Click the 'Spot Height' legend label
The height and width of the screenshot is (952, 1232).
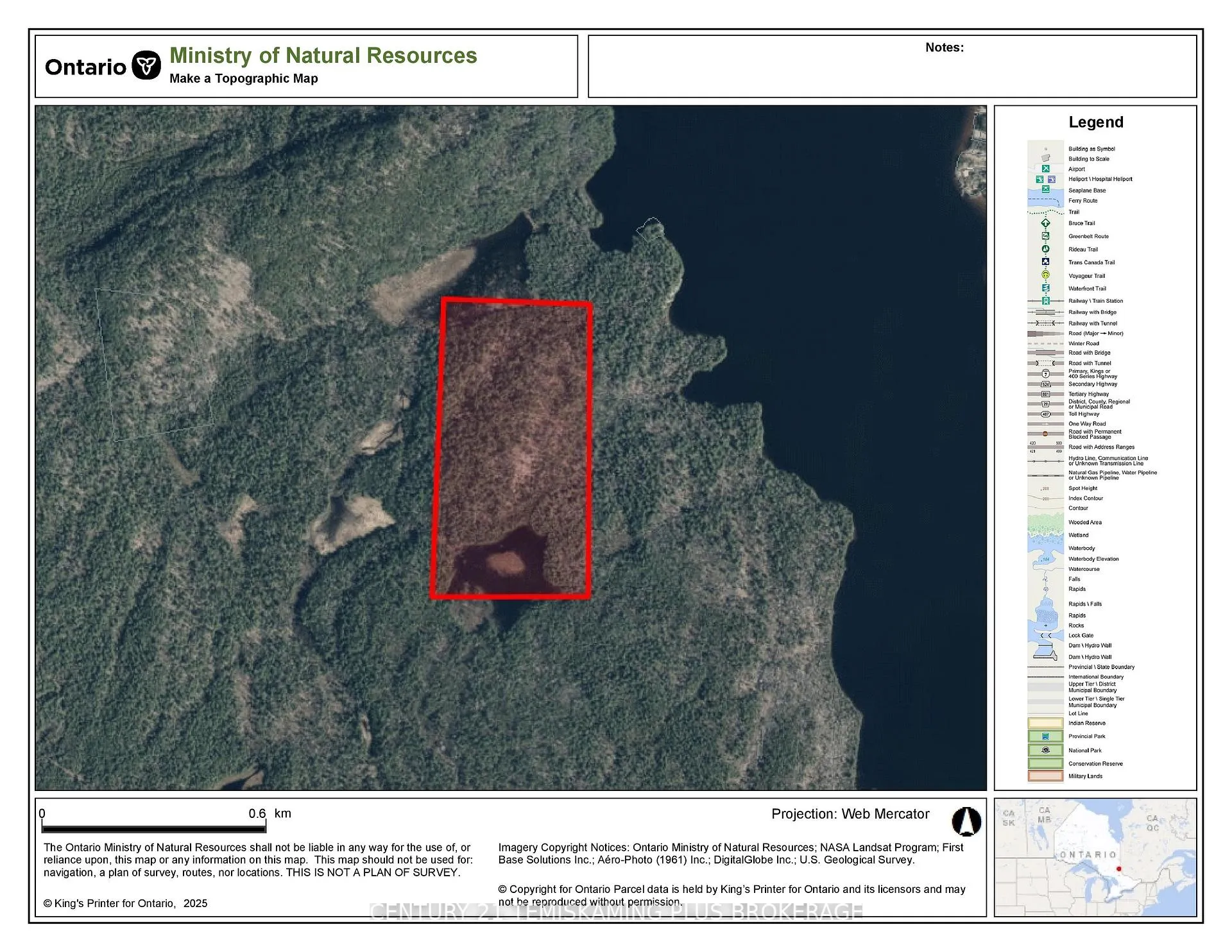click(x=1083, y=488)
